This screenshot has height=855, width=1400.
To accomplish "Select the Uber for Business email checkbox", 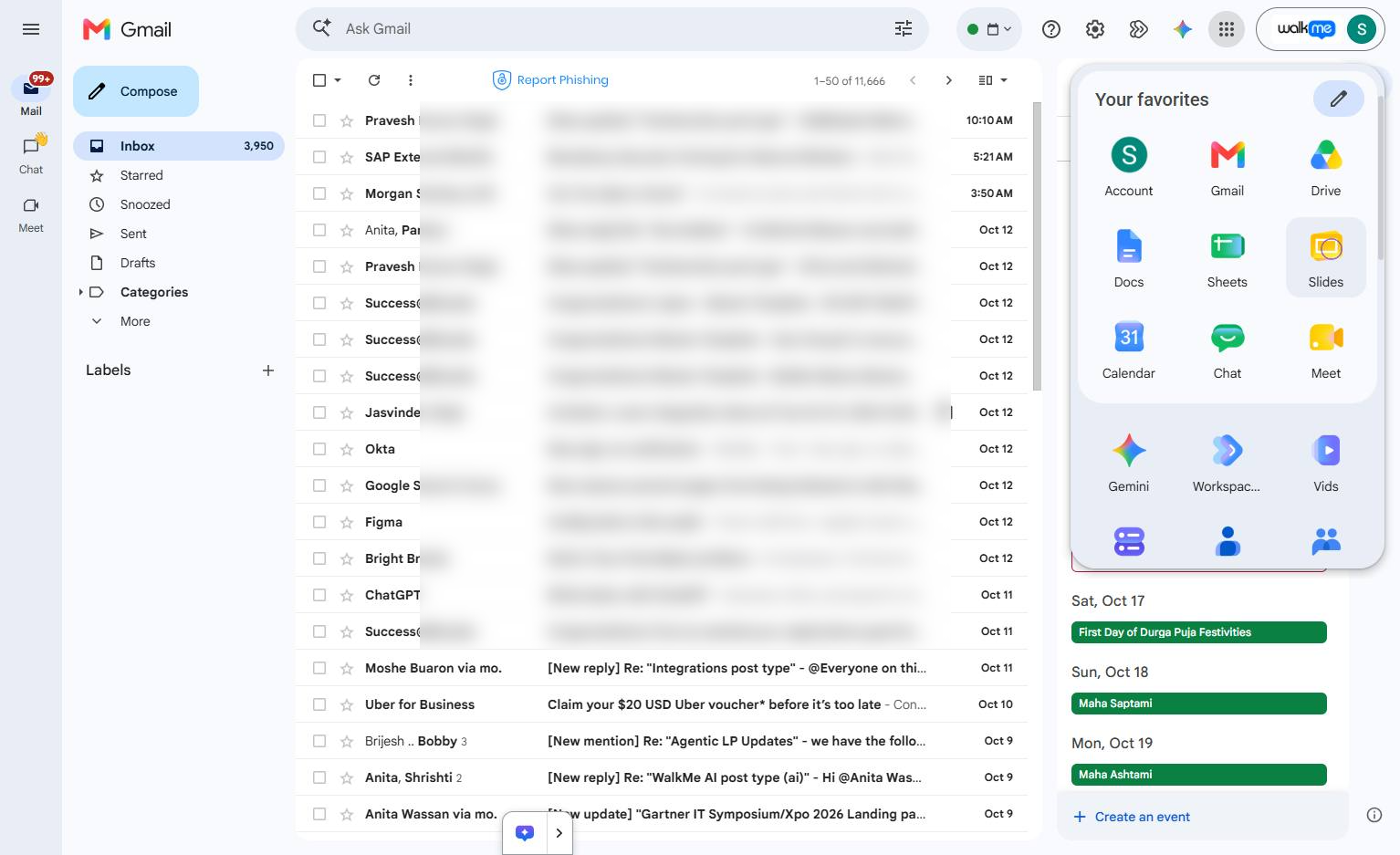I will coord(319,704).
